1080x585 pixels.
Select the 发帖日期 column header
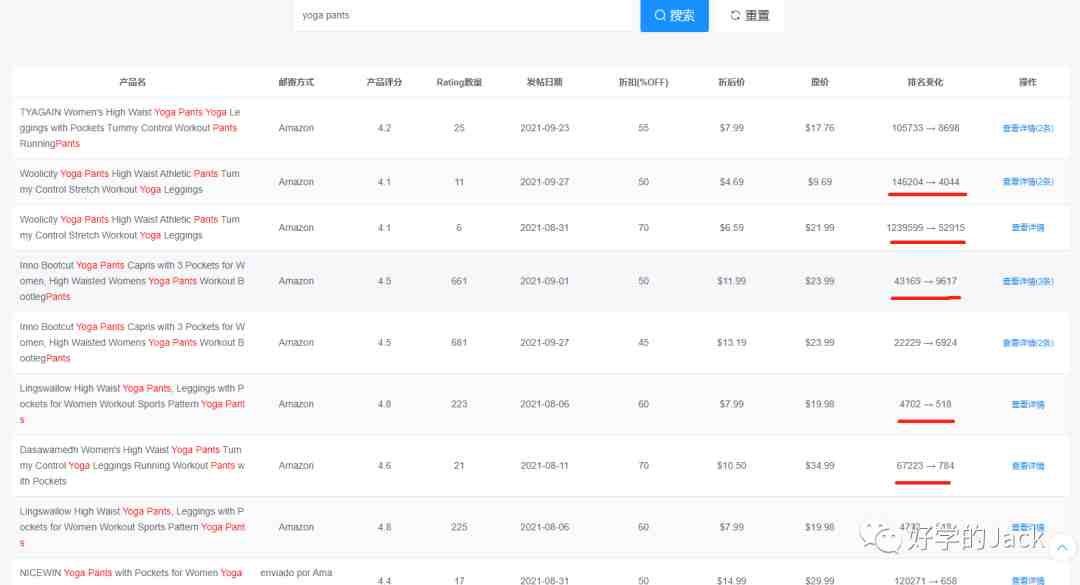pyautogui.click(x=545, y=82)
